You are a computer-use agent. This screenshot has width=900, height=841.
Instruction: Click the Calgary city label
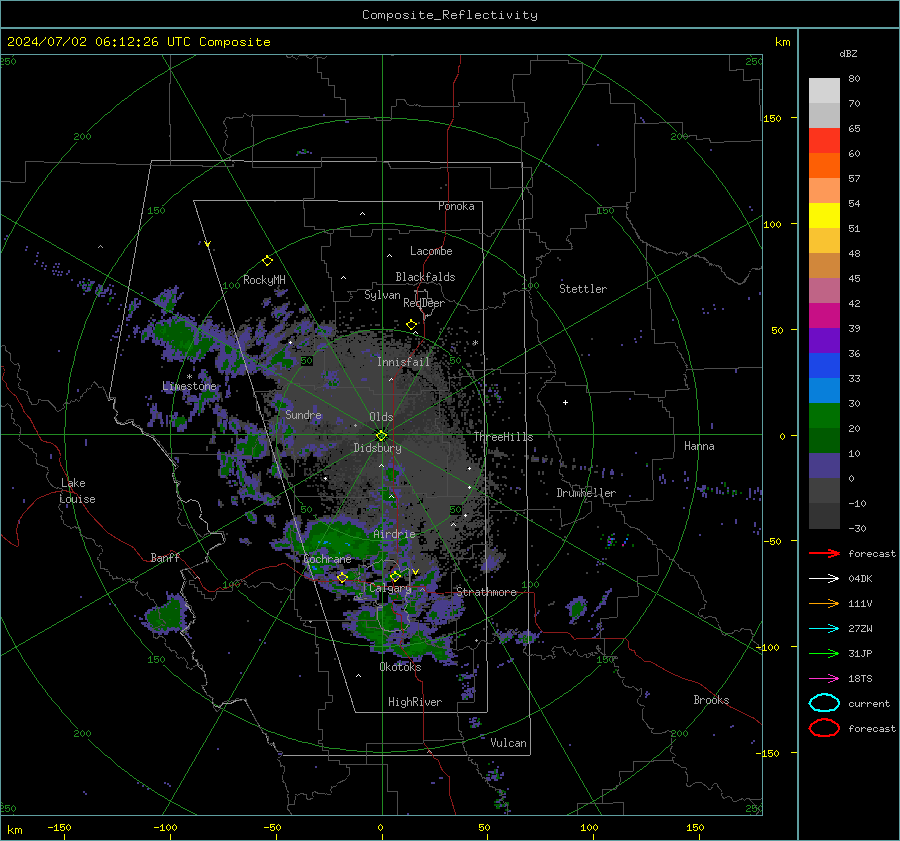tap(390, 588)
